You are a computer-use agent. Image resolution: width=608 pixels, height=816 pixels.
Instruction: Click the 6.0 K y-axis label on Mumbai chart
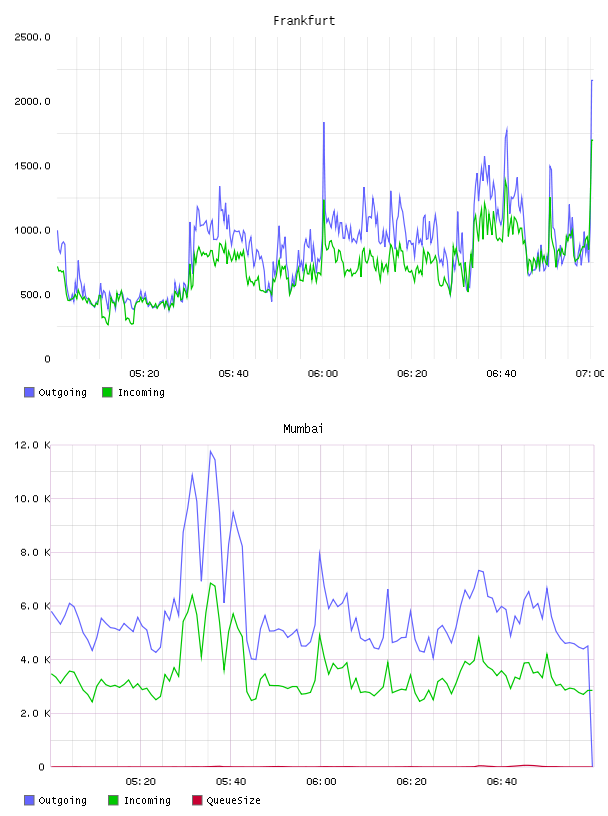[35, 606]
